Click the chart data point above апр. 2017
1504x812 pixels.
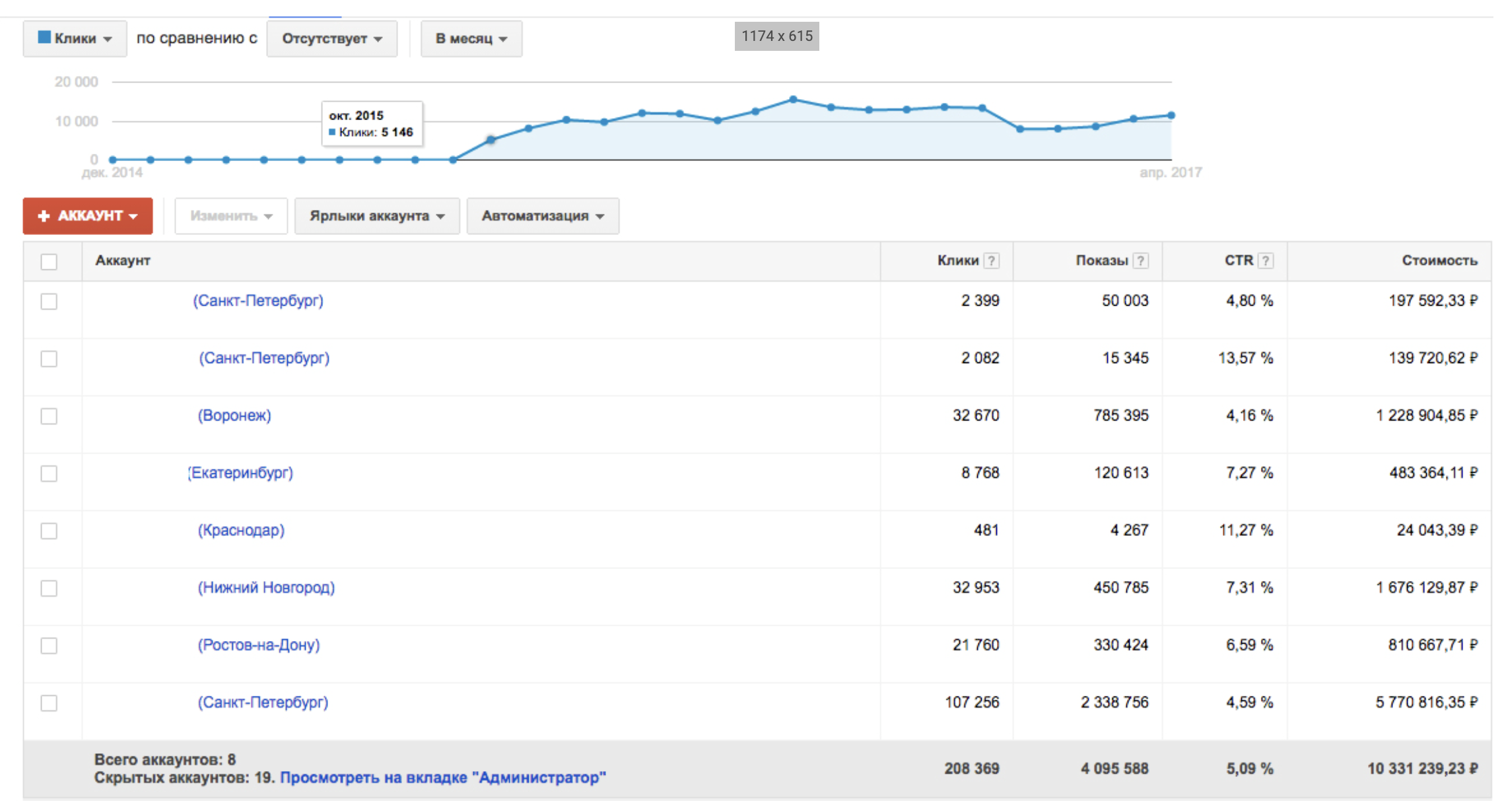point(1171,116)
